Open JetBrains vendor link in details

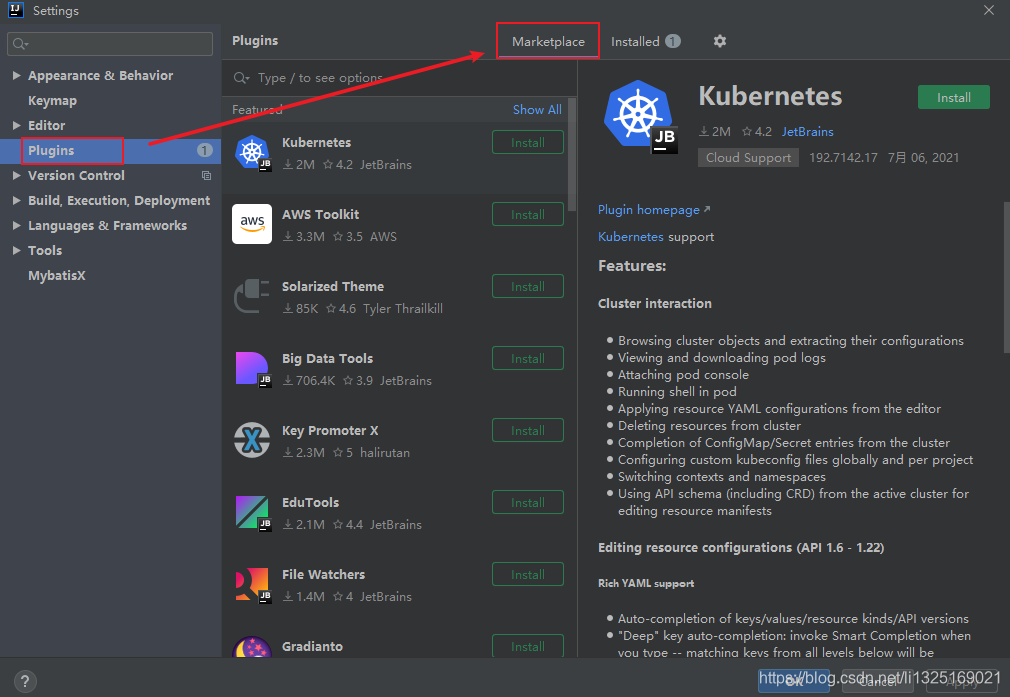tap(807, 131)
